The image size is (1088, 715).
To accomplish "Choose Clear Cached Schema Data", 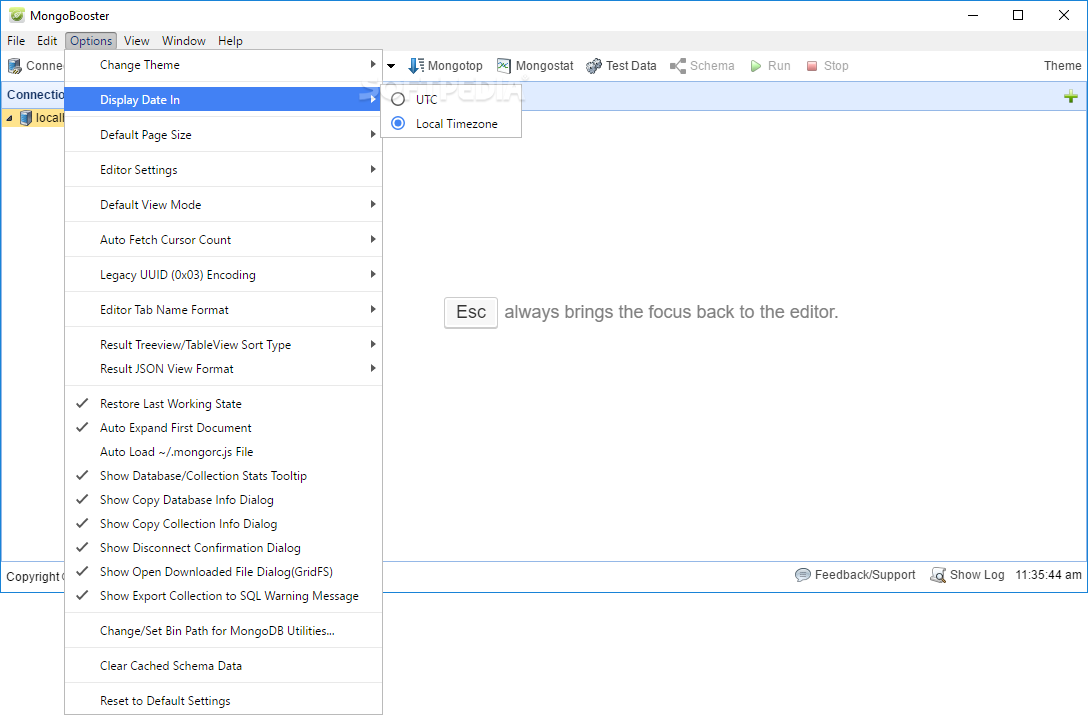I will (223, 666).
